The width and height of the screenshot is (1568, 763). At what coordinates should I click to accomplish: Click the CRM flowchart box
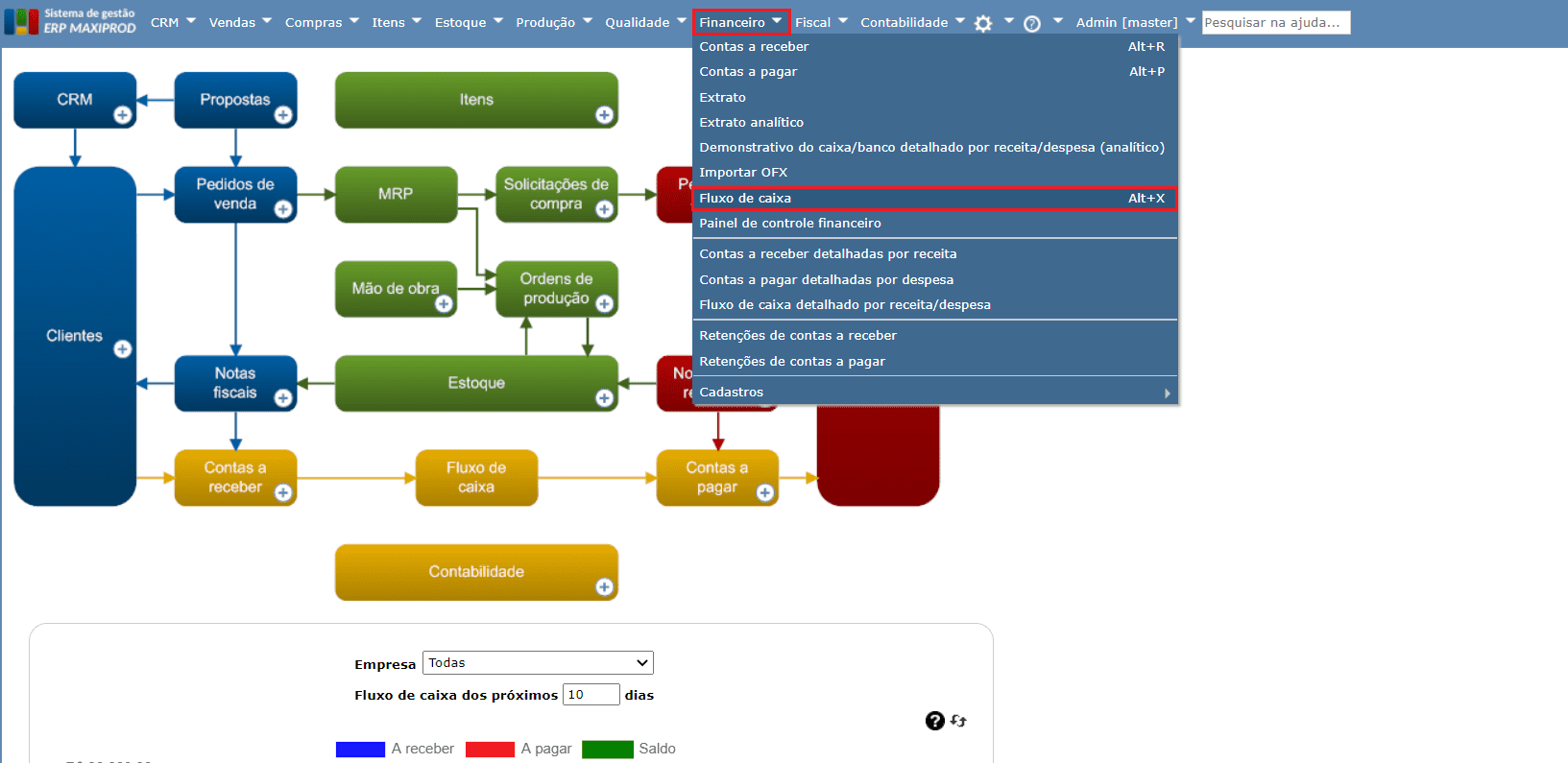coord(75,100)
